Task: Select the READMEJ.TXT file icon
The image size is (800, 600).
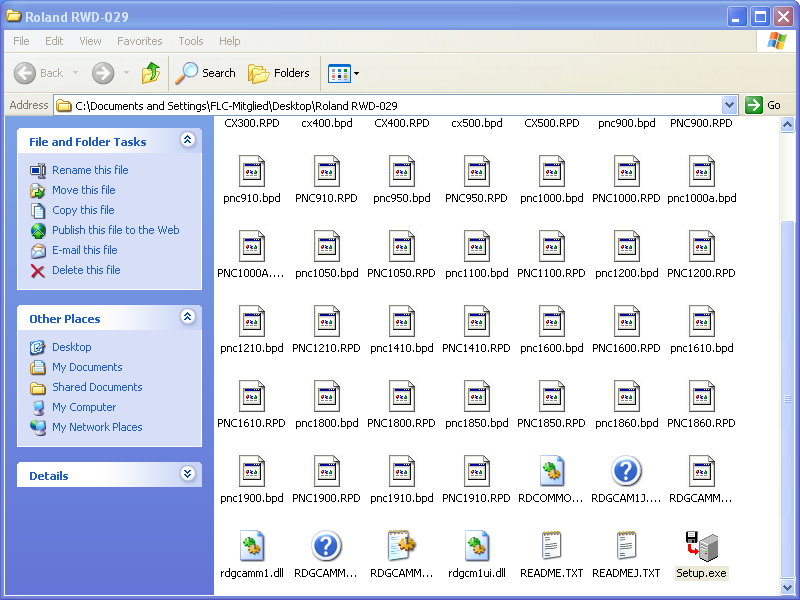Action: 626,545
